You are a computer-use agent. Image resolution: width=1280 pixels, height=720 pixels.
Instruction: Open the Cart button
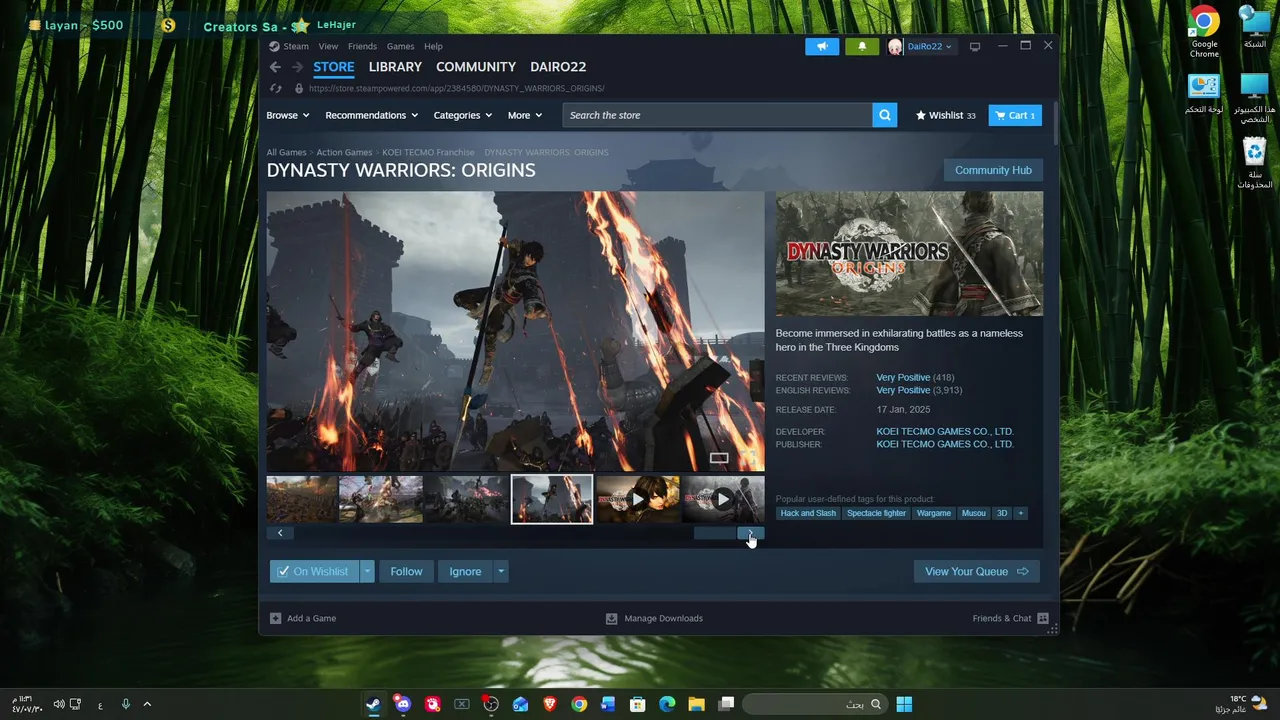[x=1015, y=115]
